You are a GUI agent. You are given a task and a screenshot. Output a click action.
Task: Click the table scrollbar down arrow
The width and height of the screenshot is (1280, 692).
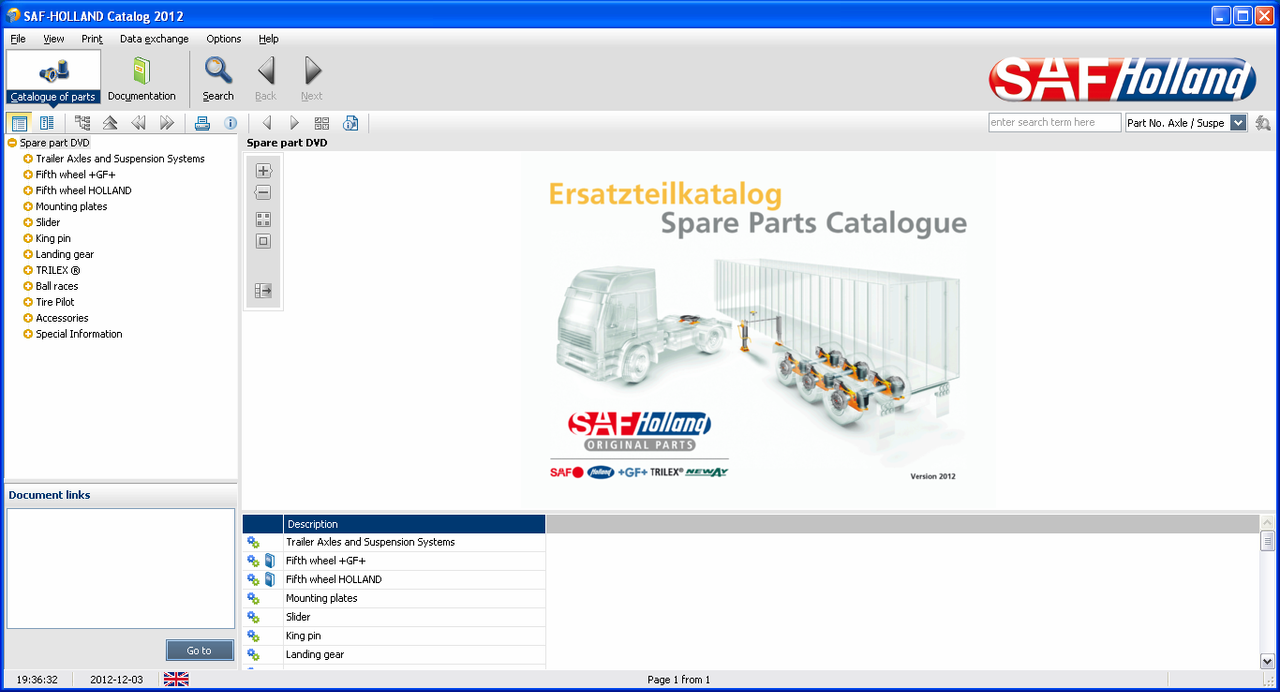(1267, 661)
